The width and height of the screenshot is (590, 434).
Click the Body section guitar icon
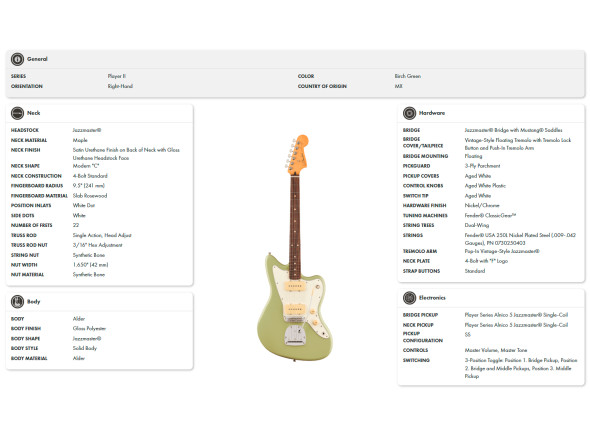[x=17, y=302]
